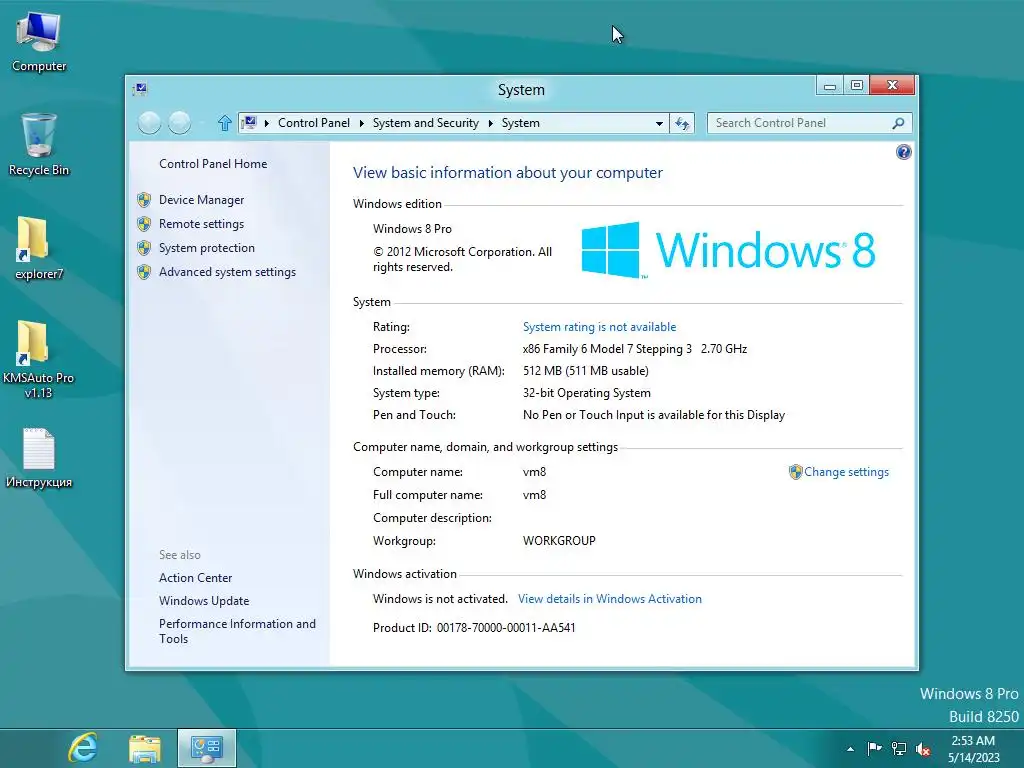Open Windows Update link
1024x768 pixels.
pos(204,601)
